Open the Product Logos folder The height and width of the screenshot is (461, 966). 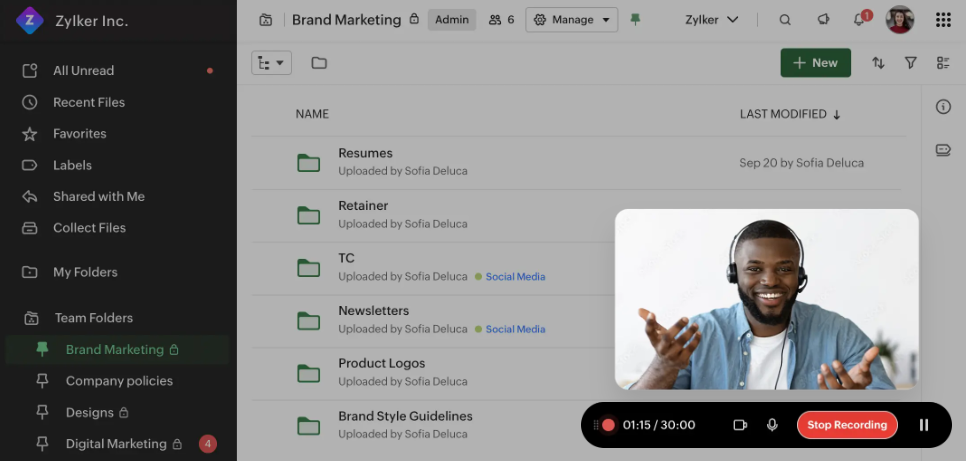381,364
